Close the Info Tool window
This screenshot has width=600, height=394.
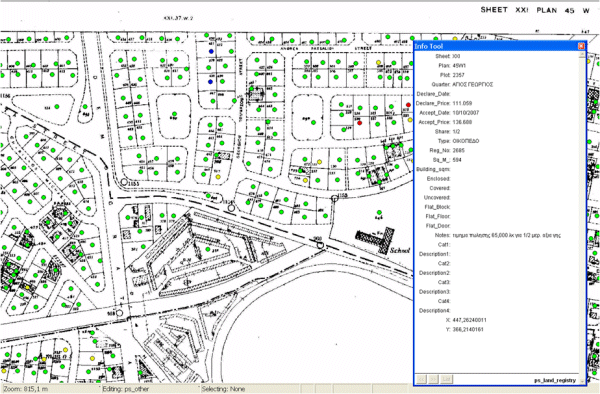point(581,46)
